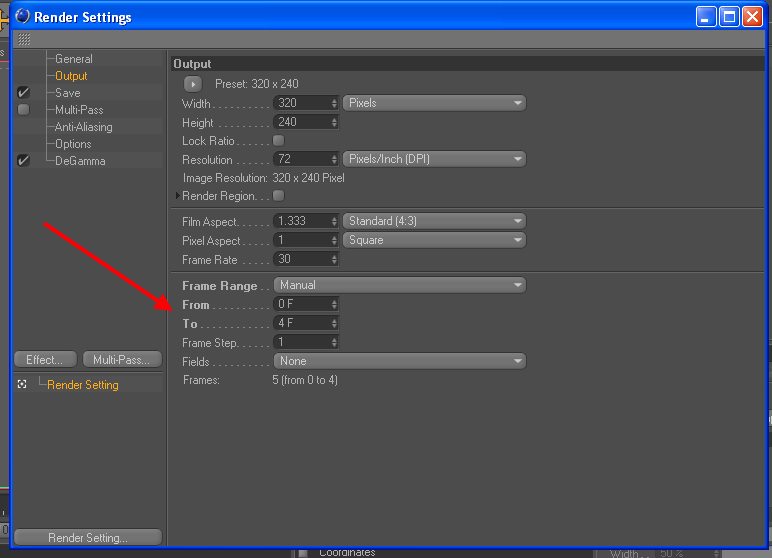Open the Frame Range Manual dropdown
The image size is (772, 558).
pos(400,285)
